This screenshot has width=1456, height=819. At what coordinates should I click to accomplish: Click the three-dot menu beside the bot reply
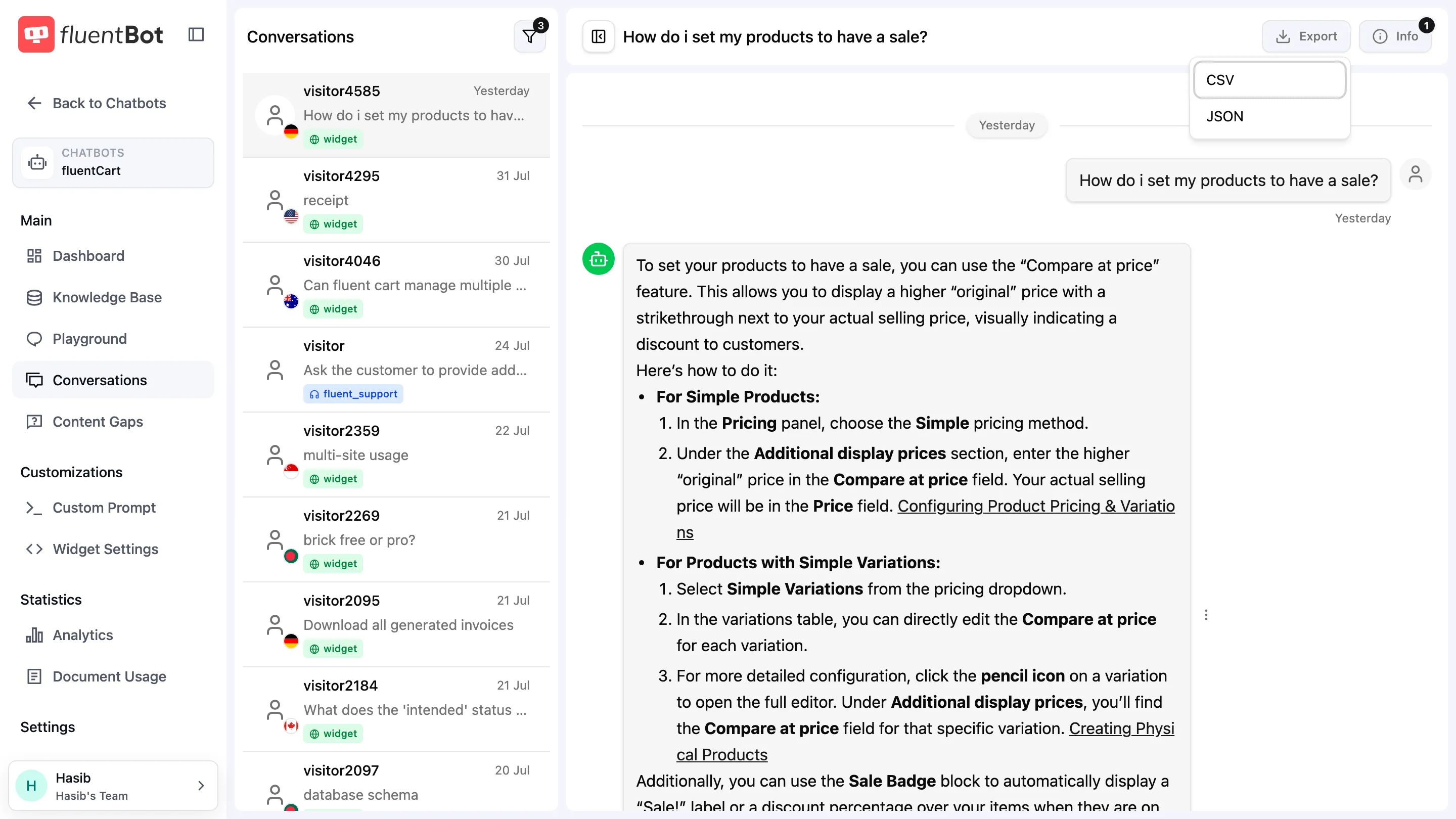pos(1206,615)
